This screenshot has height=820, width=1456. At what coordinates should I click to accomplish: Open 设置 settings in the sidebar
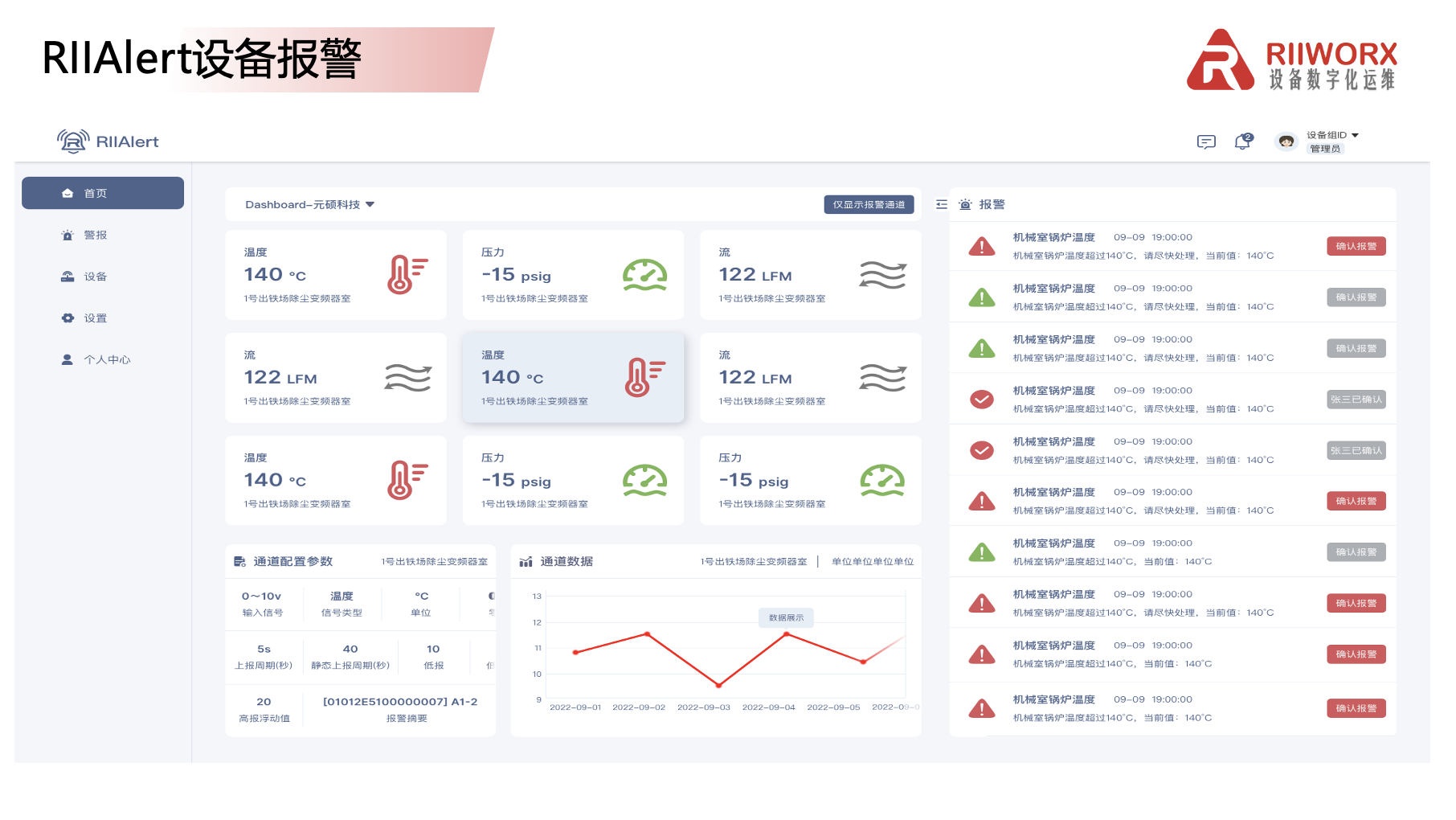click(x=95, y=318)
